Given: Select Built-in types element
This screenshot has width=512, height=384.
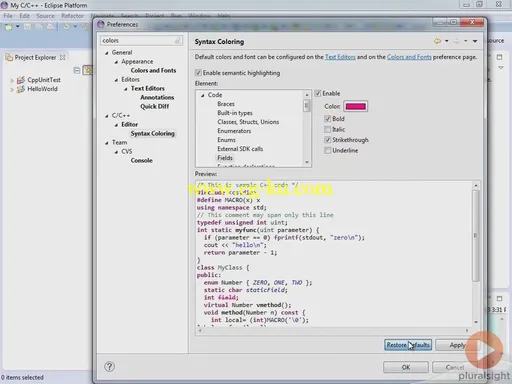Looking at the screenshot, I should (235, 113).
